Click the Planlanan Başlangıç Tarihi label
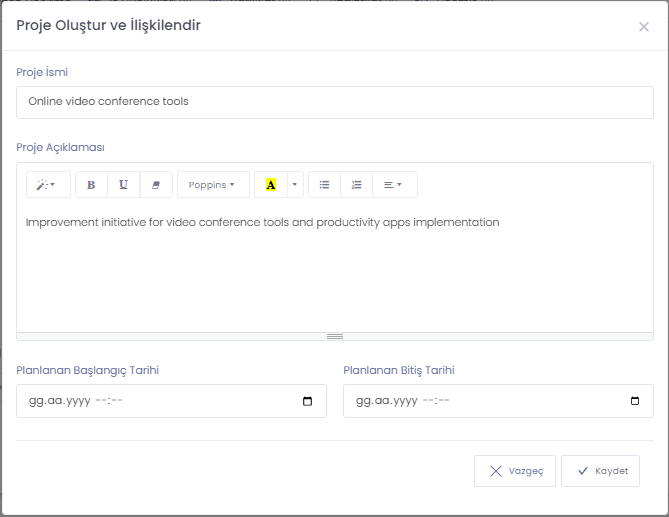669x517 pixels. pos(87,370)
